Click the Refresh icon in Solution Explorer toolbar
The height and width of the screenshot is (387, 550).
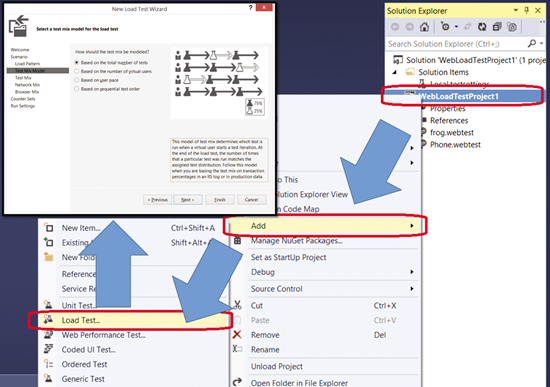coord(482,27)
